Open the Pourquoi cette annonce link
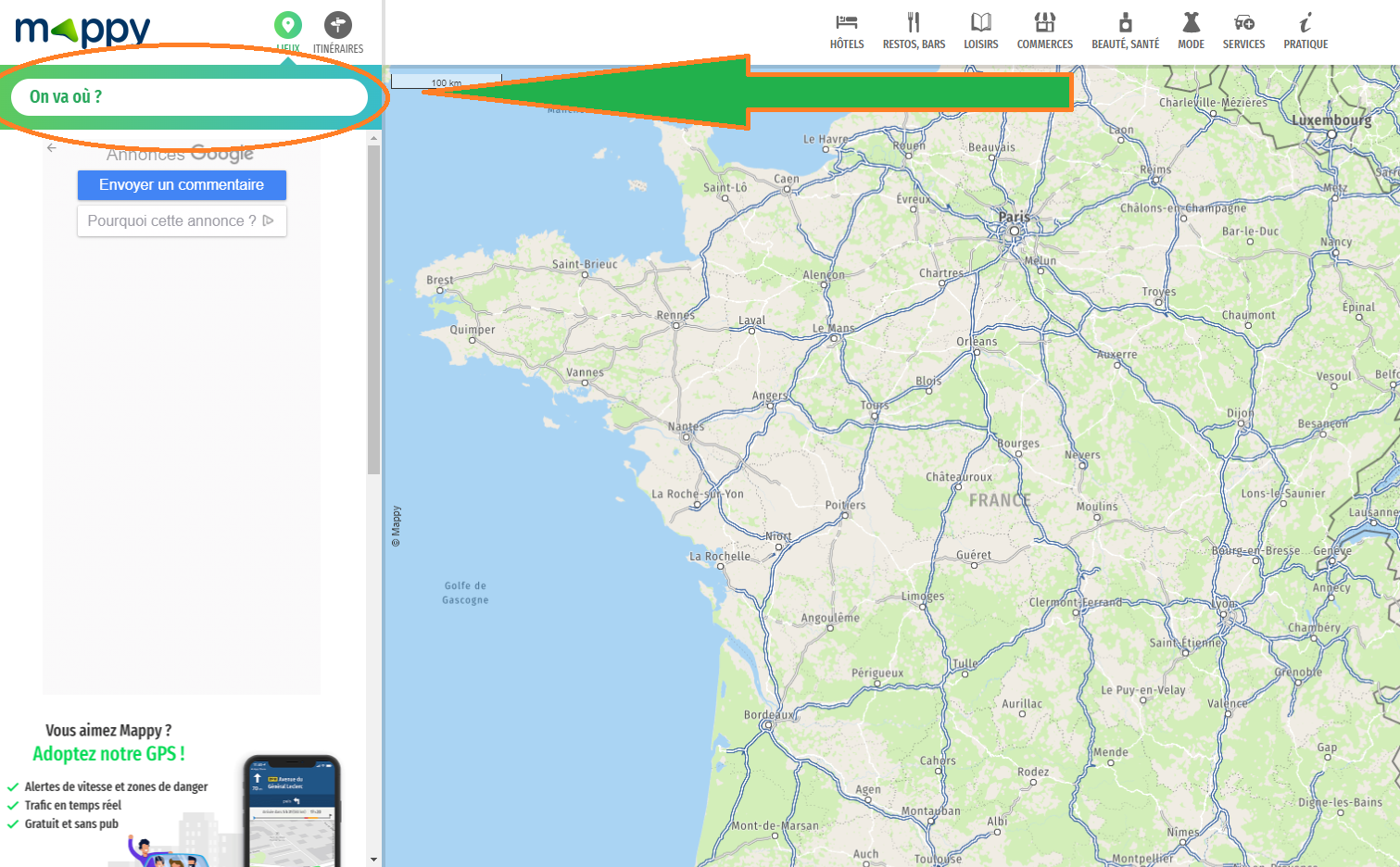This screenshot has height=867, width=1400. click(181, 220)
